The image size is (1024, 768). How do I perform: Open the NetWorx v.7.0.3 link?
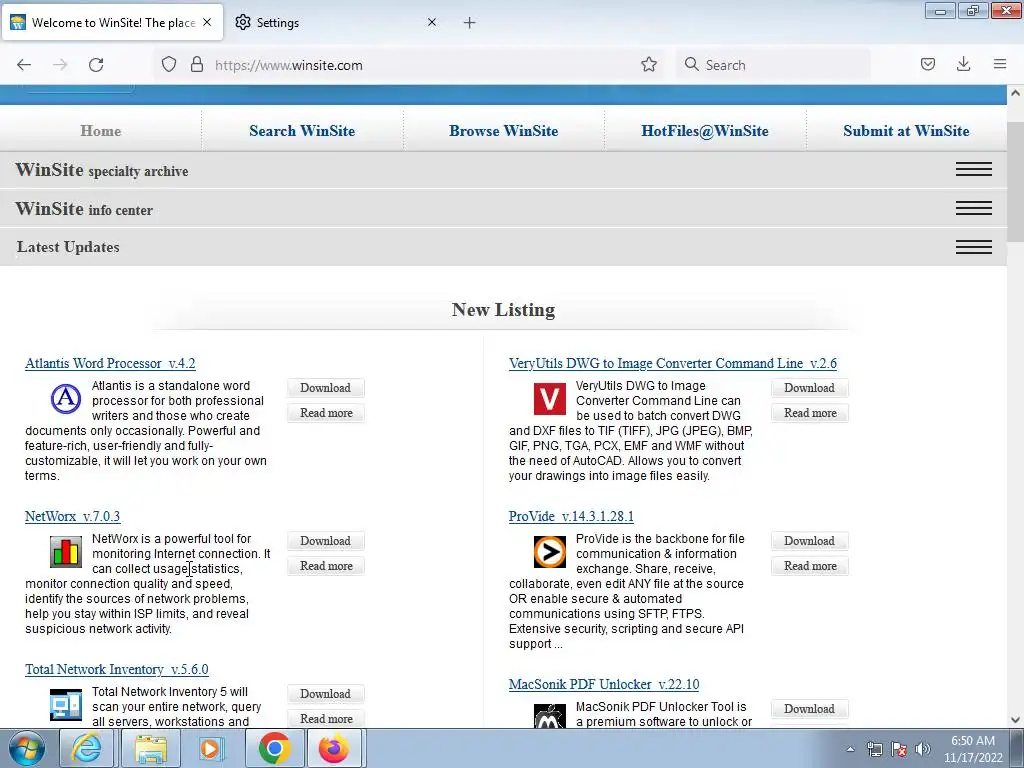(72, 516)
